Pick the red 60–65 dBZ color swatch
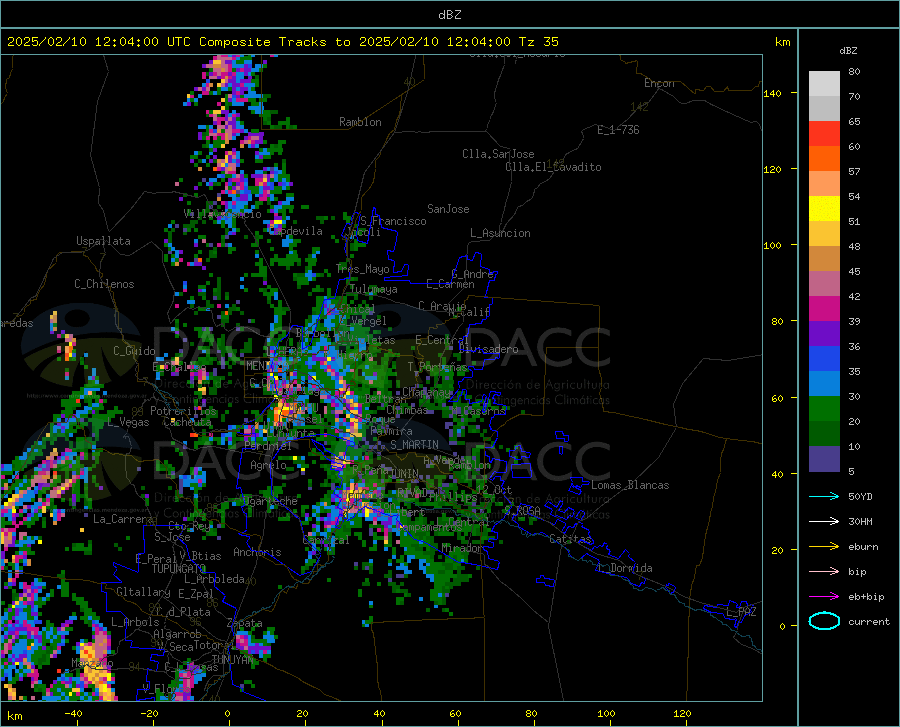Viewport: 900px width, 727px height. click(824, 134)
